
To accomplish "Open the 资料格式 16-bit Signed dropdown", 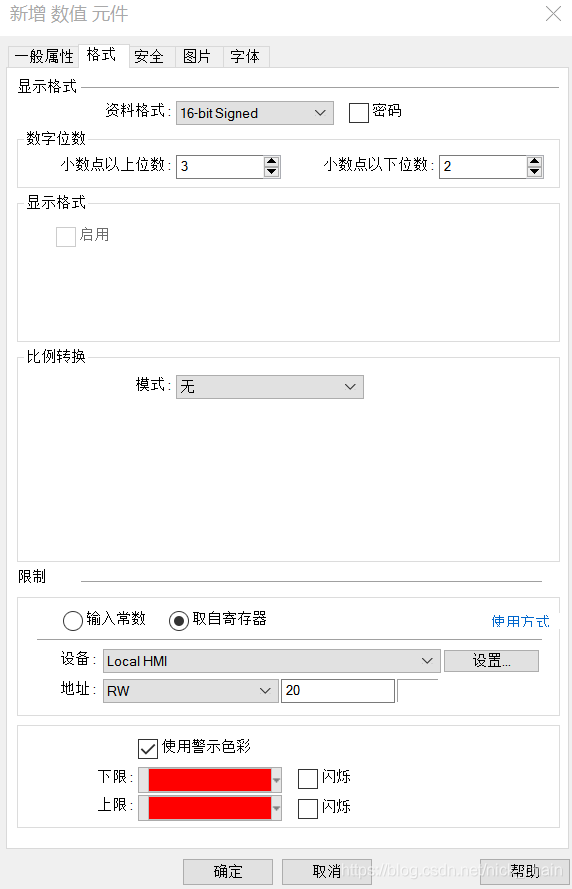I will [x=255, y=113].
